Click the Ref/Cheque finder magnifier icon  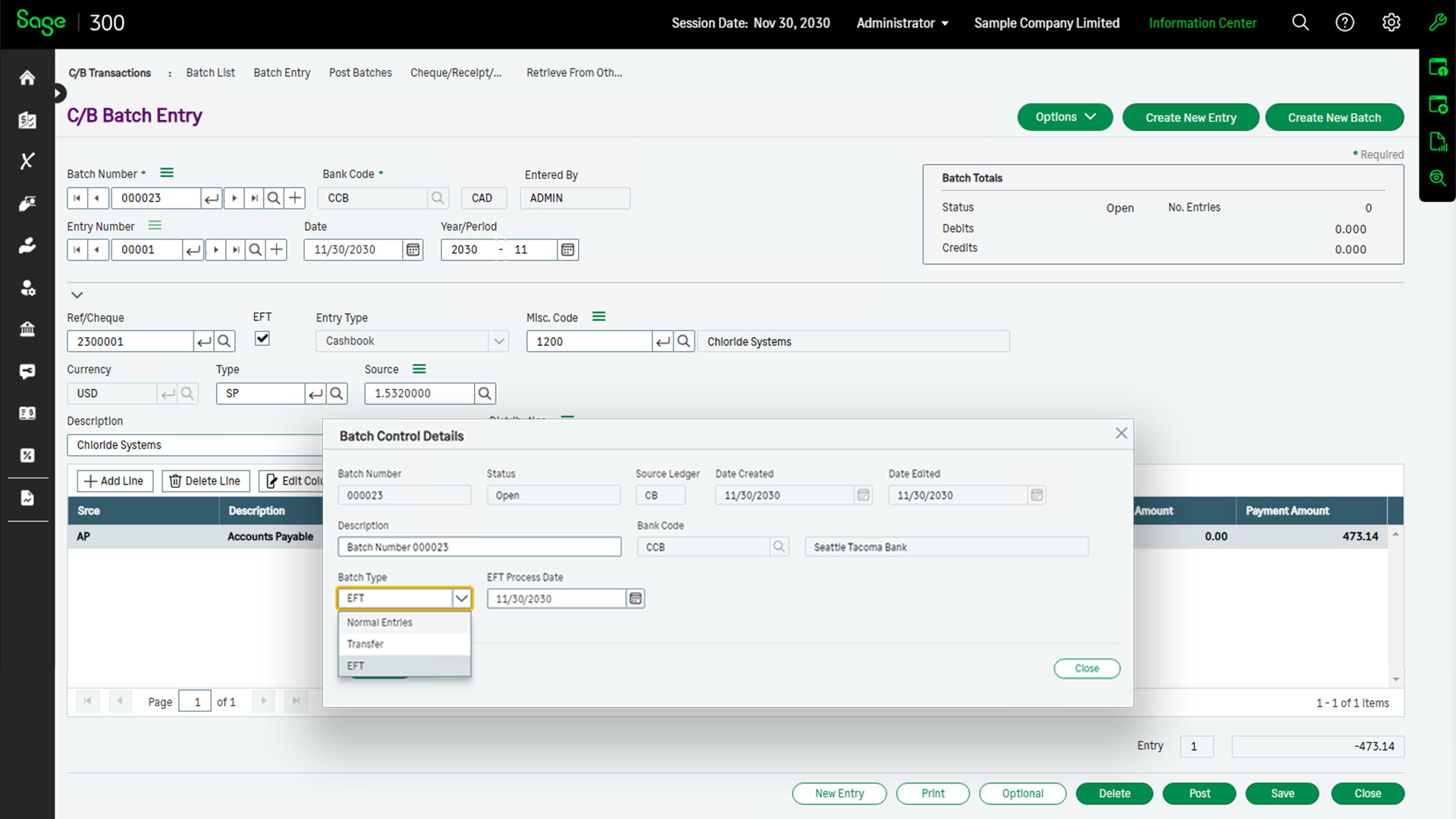tap(224, 341)
